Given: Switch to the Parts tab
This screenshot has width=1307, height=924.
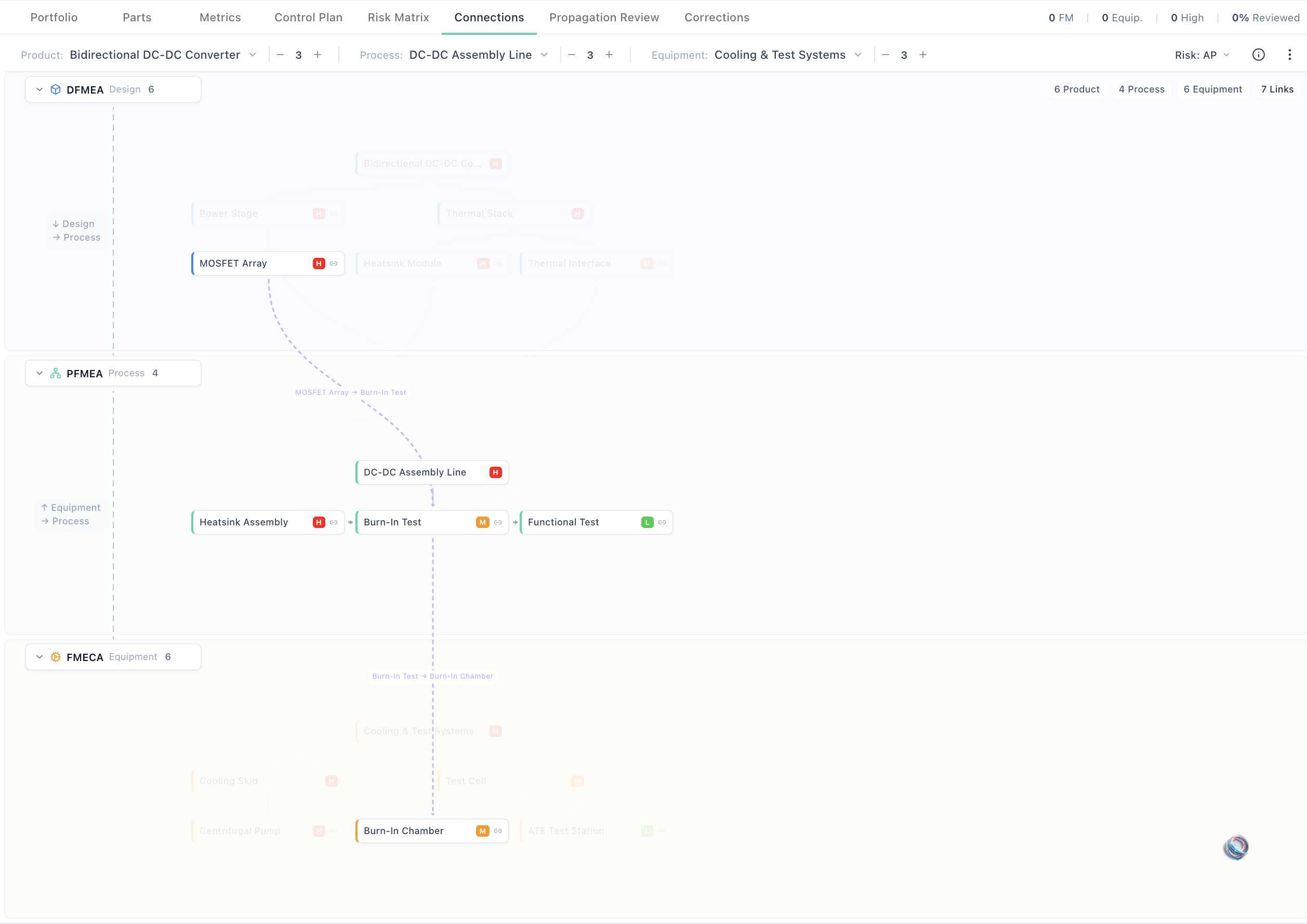Looking at the screenshot, I should (x=137, y=18).
